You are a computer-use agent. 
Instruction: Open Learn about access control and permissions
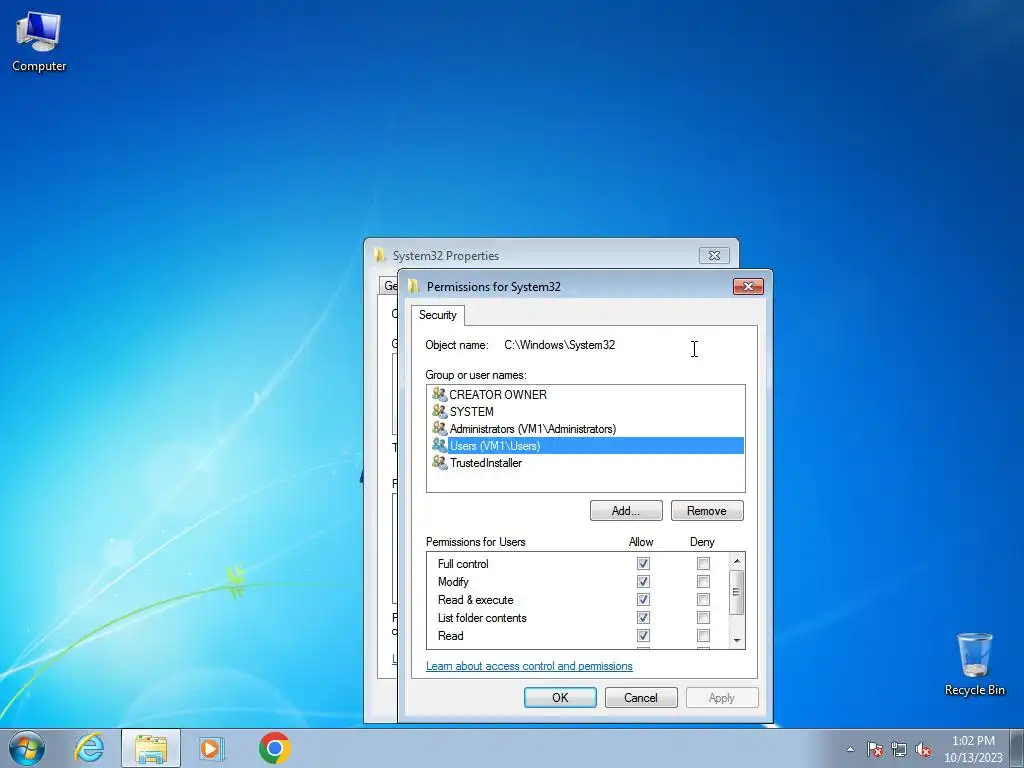[529, 666]
